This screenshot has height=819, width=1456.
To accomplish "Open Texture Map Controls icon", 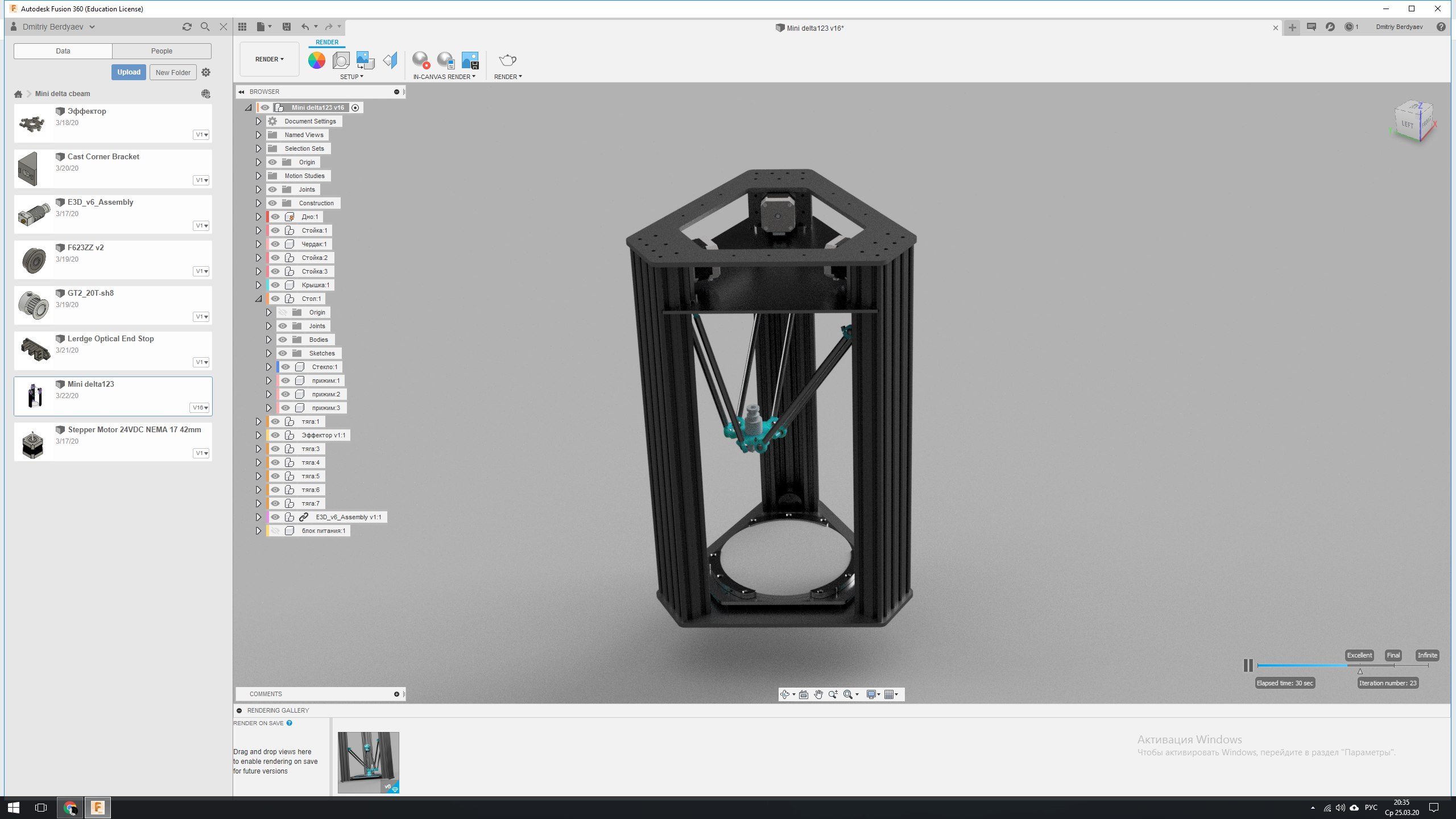I will pos(390,60).
